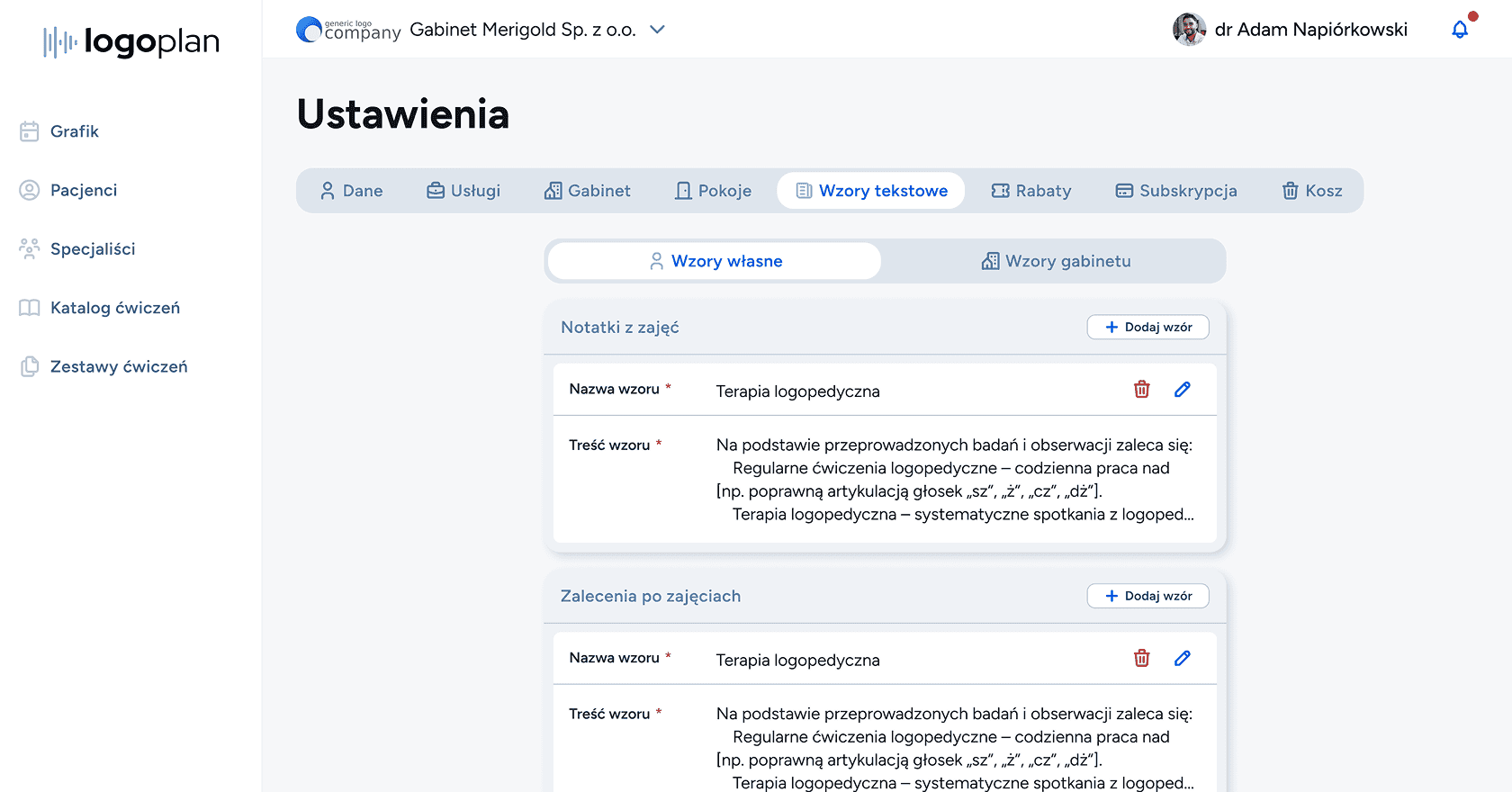Screen dimensions: 1512x792
Task: Delete Notatki z zajęć template trash icon
Action: click(1142, 390)
